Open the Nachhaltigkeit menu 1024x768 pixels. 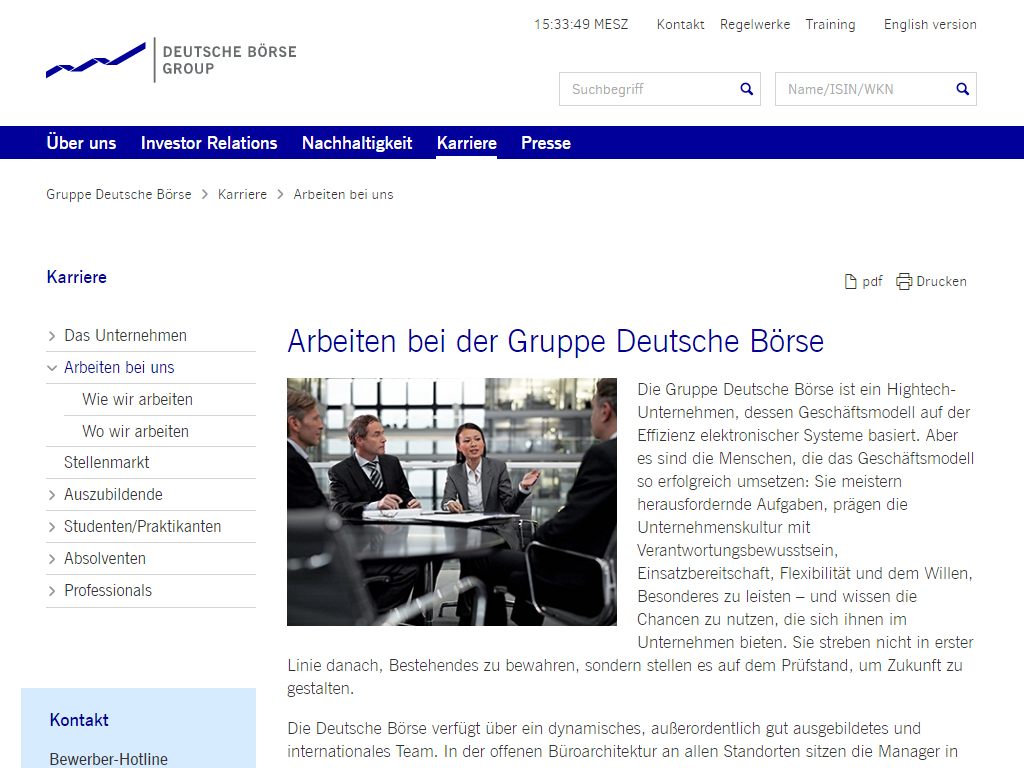tap(357, 143)
